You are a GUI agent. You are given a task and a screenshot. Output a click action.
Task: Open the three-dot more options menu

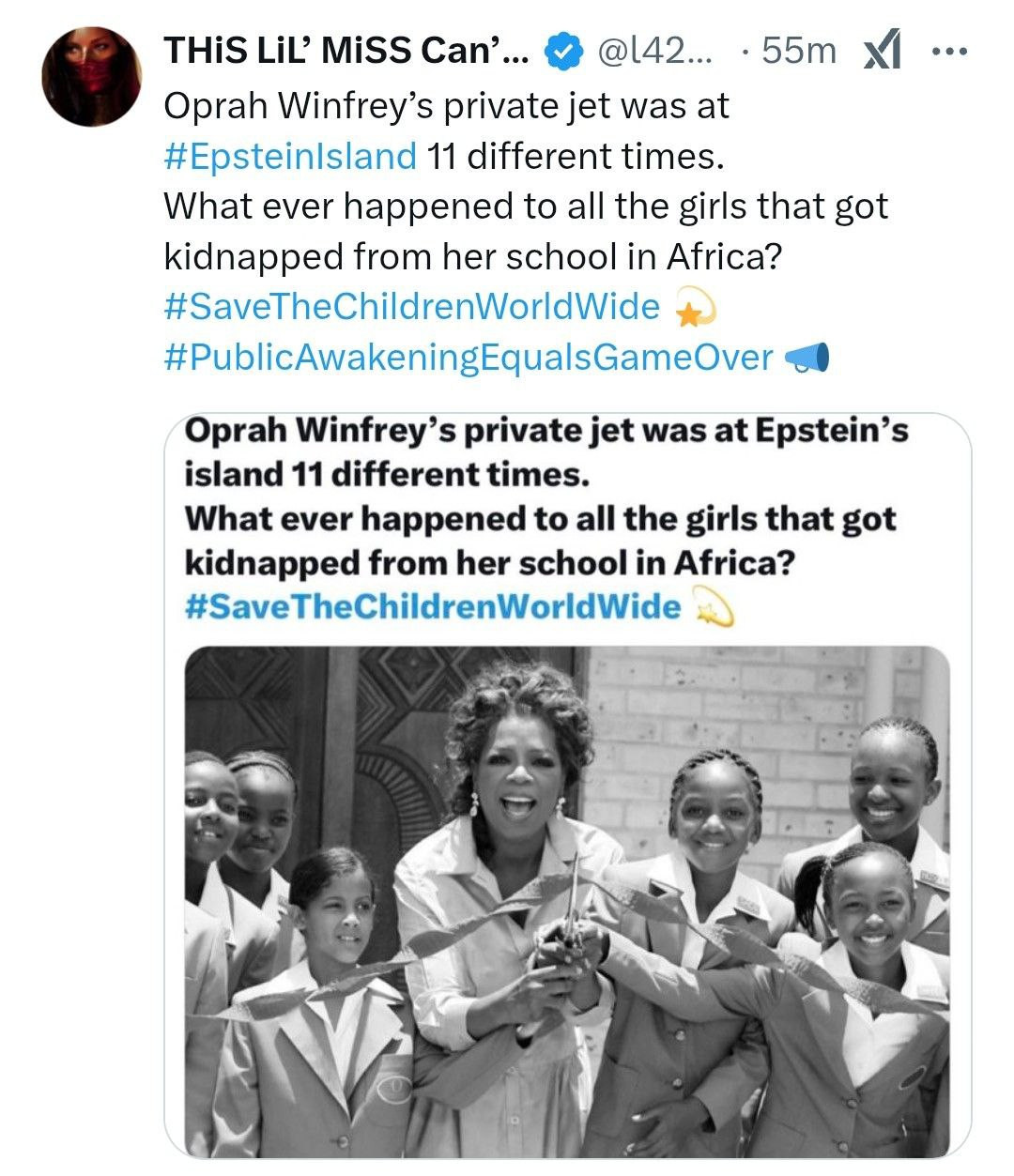click(x=948, y=51)
